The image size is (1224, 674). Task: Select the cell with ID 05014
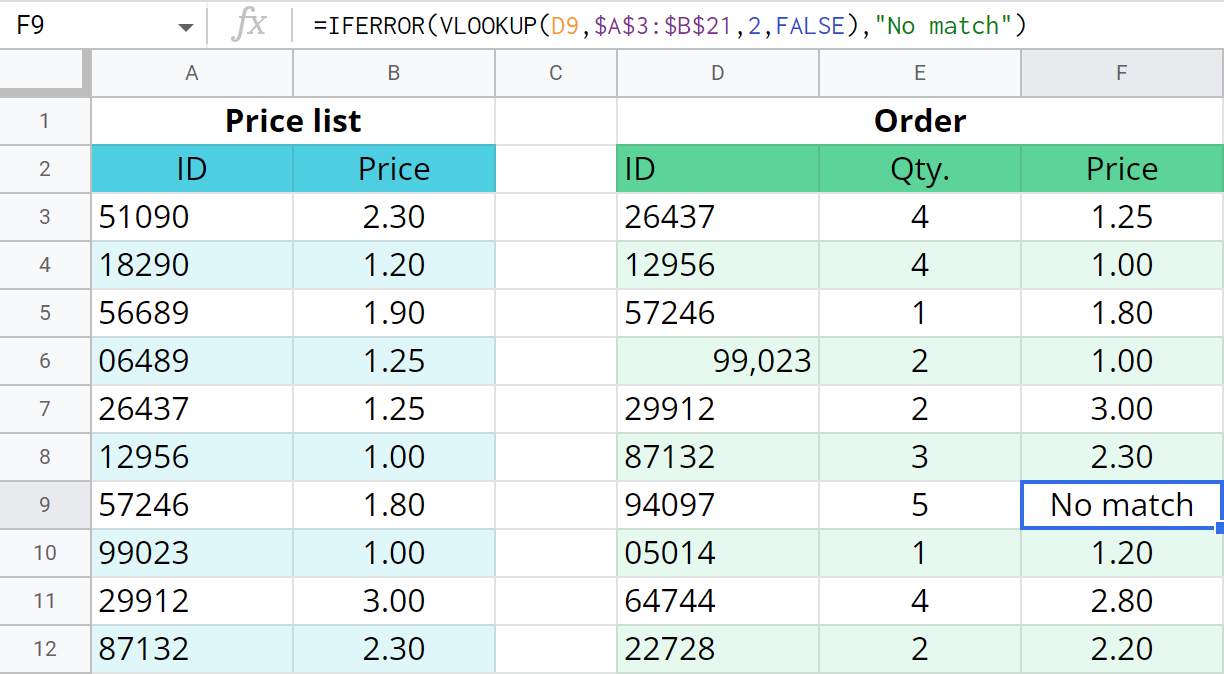(x=717, y=553)
